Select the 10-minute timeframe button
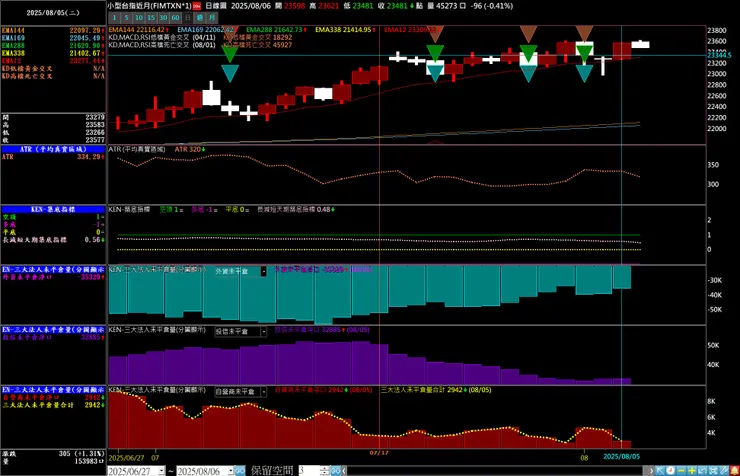Image resolution: width=740 pixels, height=476 pixels. [139, 17]
